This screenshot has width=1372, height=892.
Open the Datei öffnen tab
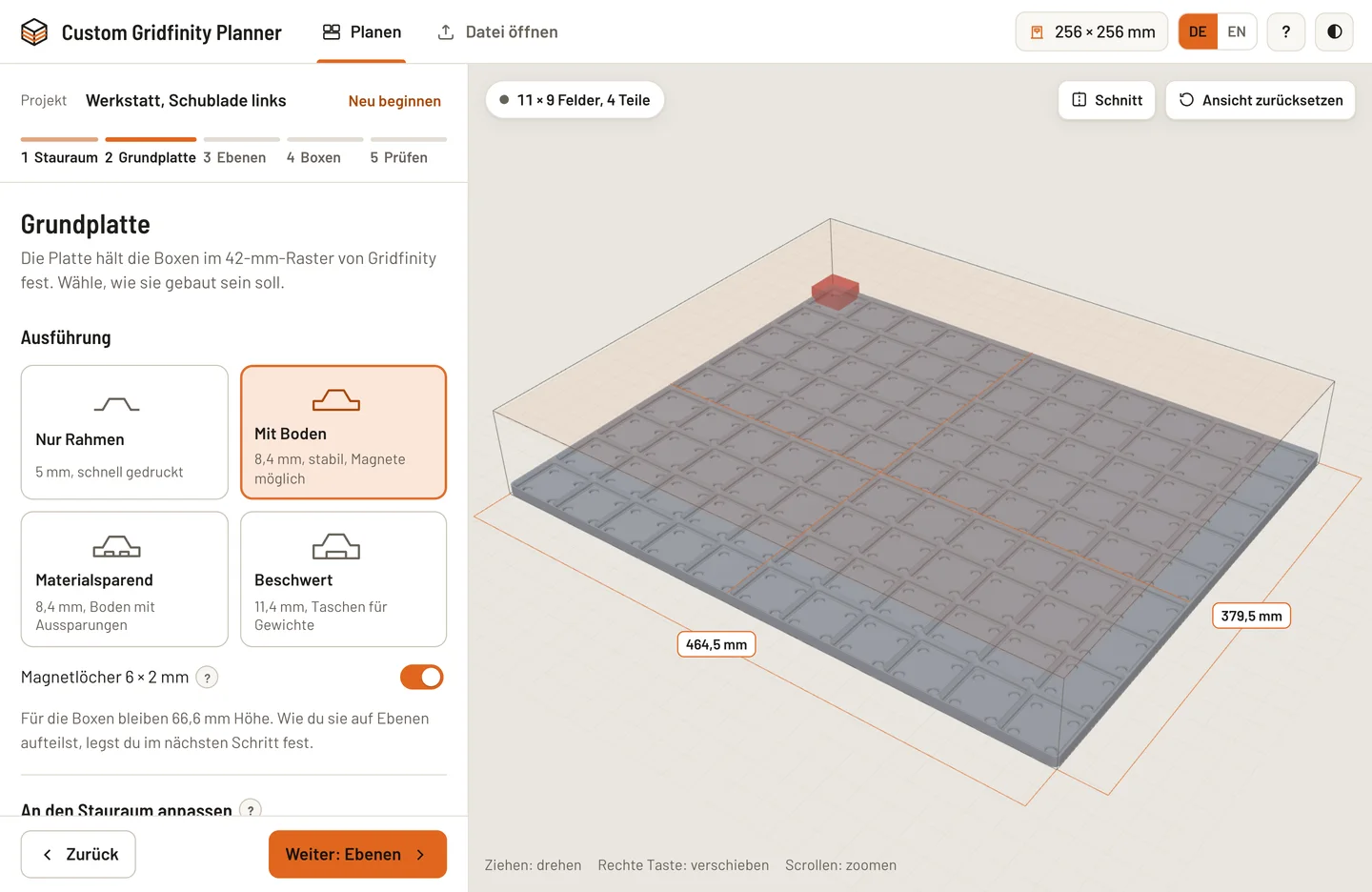[497, 32]
